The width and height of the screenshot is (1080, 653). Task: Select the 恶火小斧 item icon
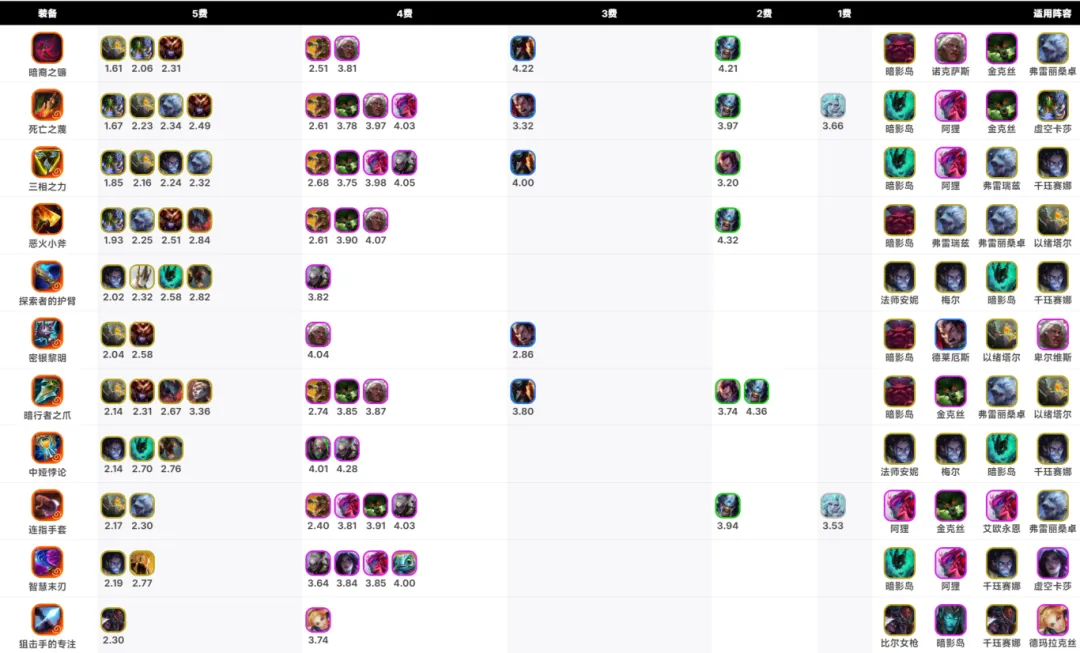[48, 220]
